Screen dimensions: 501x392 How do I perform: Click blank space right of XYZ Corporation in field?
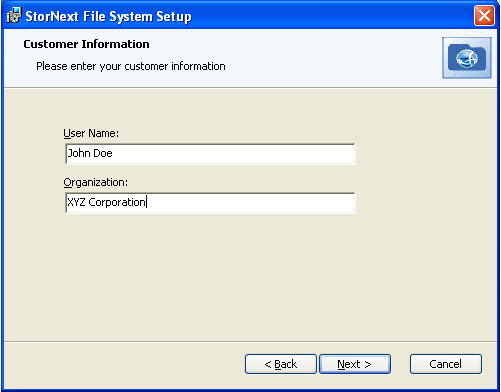(x=250, y=203)
